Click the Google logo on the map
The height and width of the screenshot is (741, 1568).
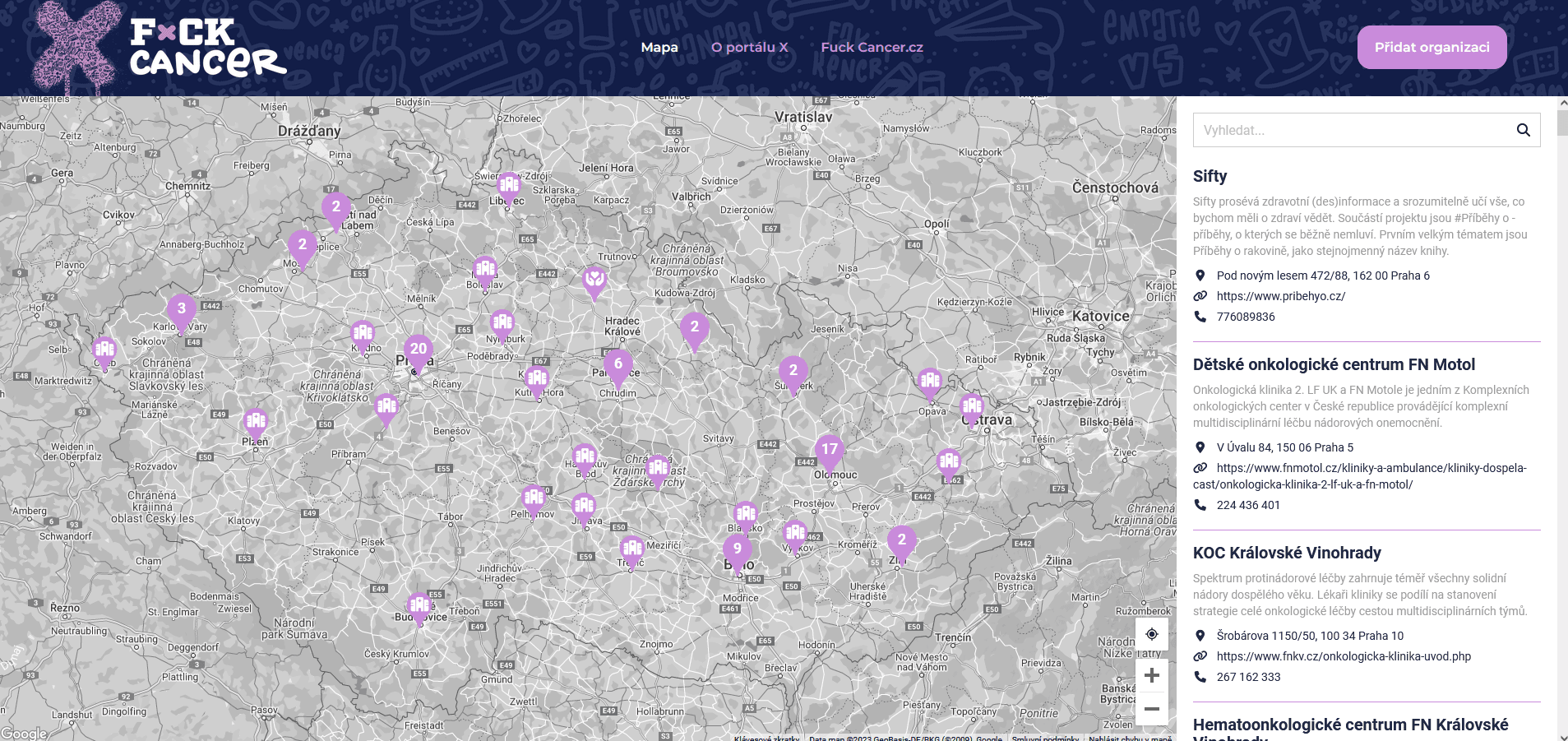25,734
